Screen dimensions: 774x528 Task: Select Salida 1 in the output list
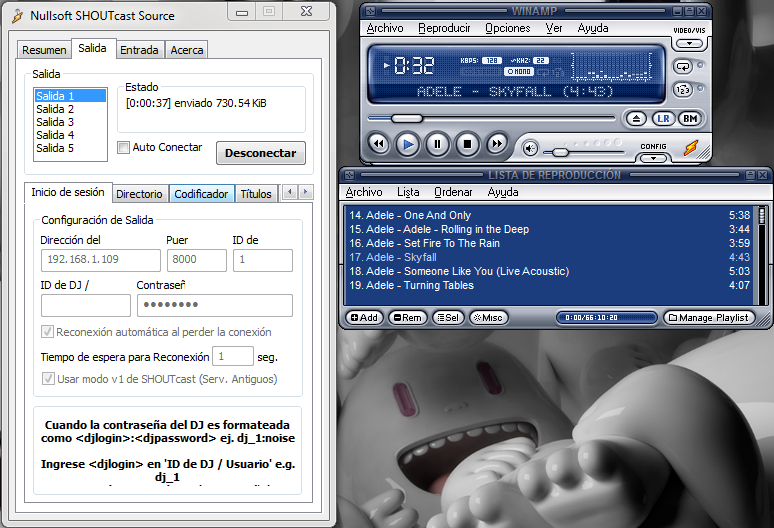[70, 96]
